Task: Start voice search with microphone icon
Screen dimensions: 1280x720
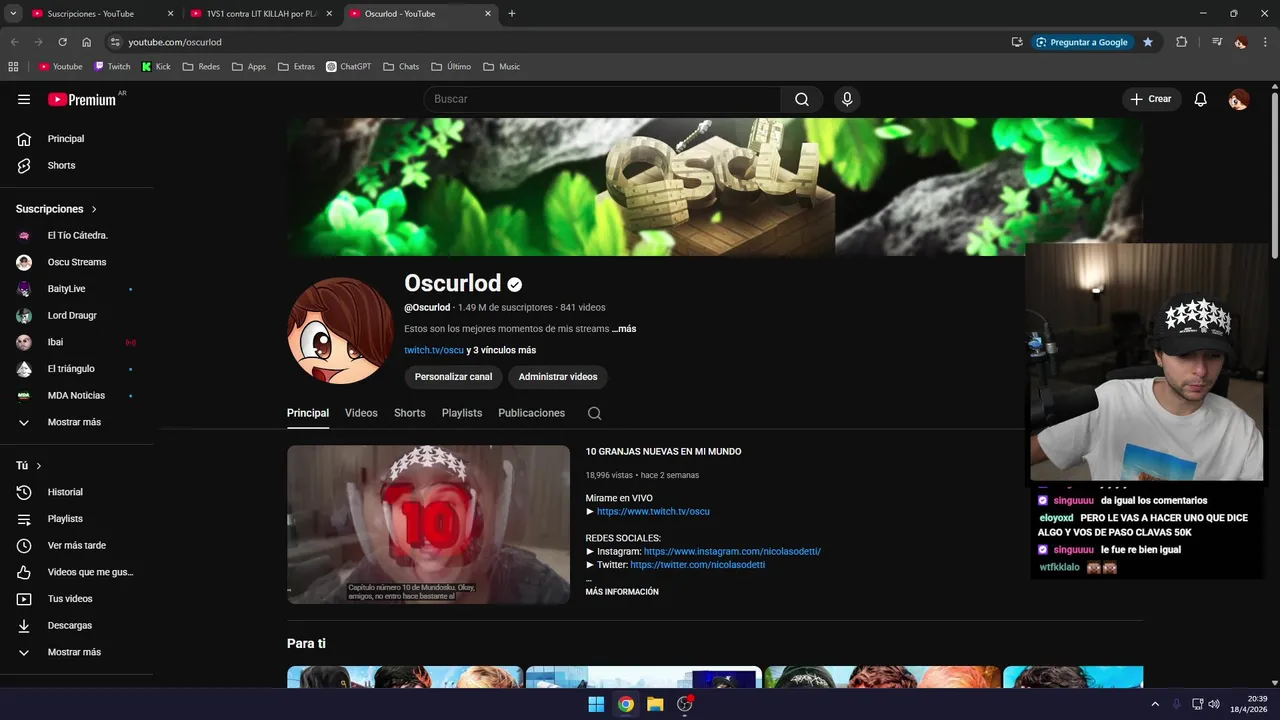Action: coord(847,99)
